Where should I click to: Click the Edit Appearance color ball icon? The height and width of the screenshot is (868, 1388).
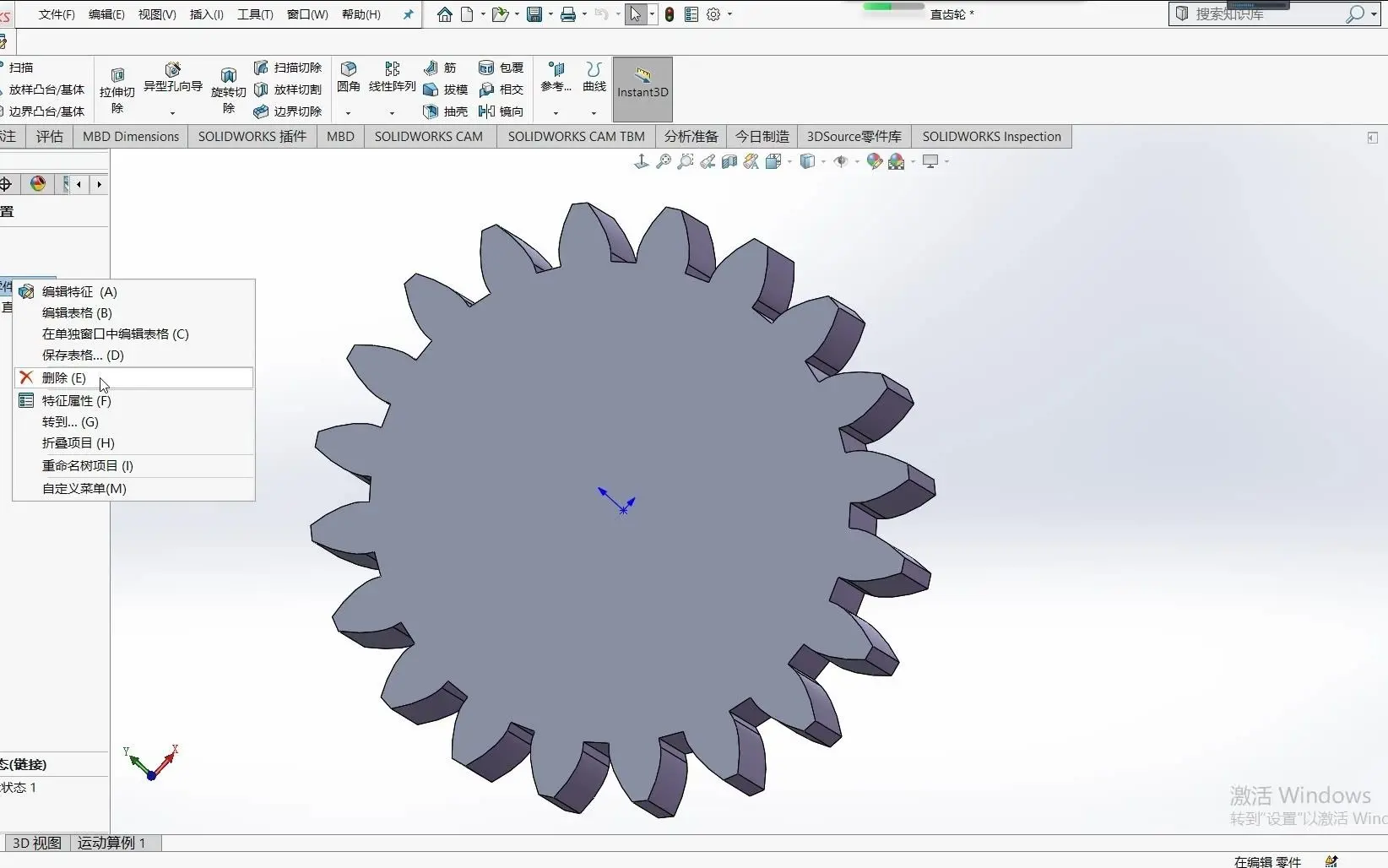(x=875, y=161)
